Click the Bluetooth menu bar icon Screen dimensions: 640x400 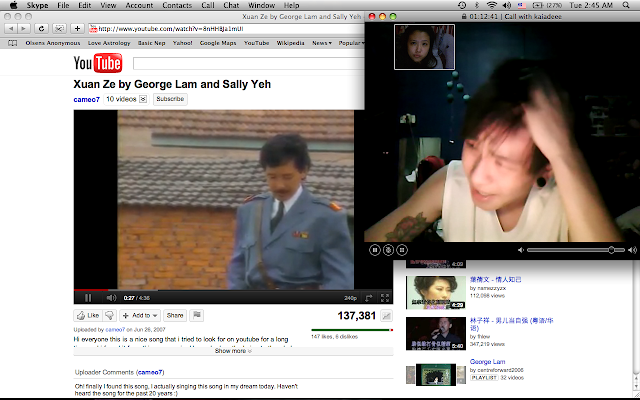476,5
